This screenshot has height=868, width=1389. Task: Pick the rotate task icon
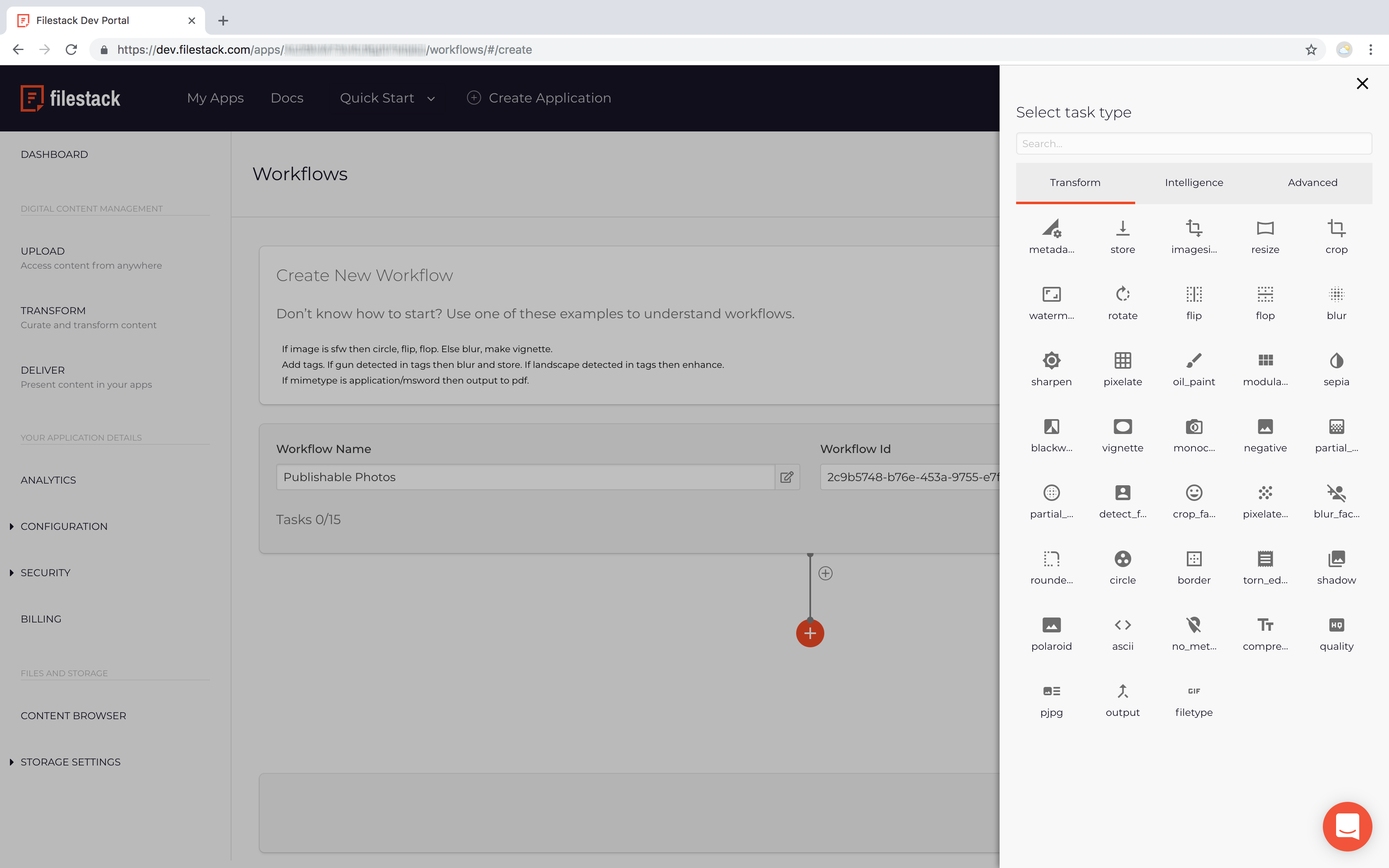tap(1122, 294)
